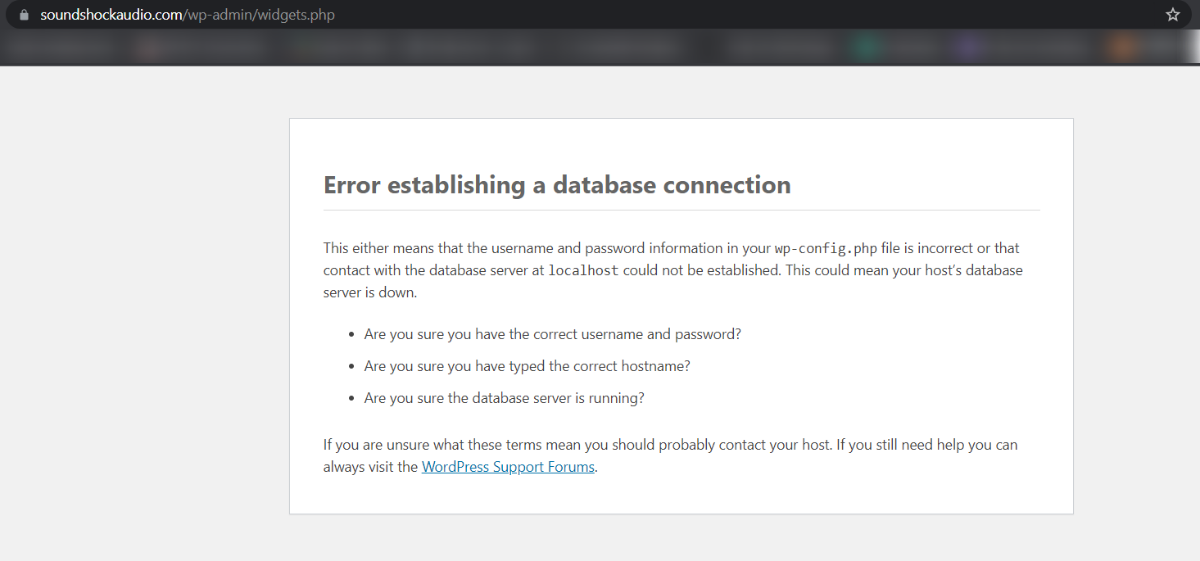Click the correct hostname question item
This screenshot has width=1200, height=561.
(x=527, y=366)
